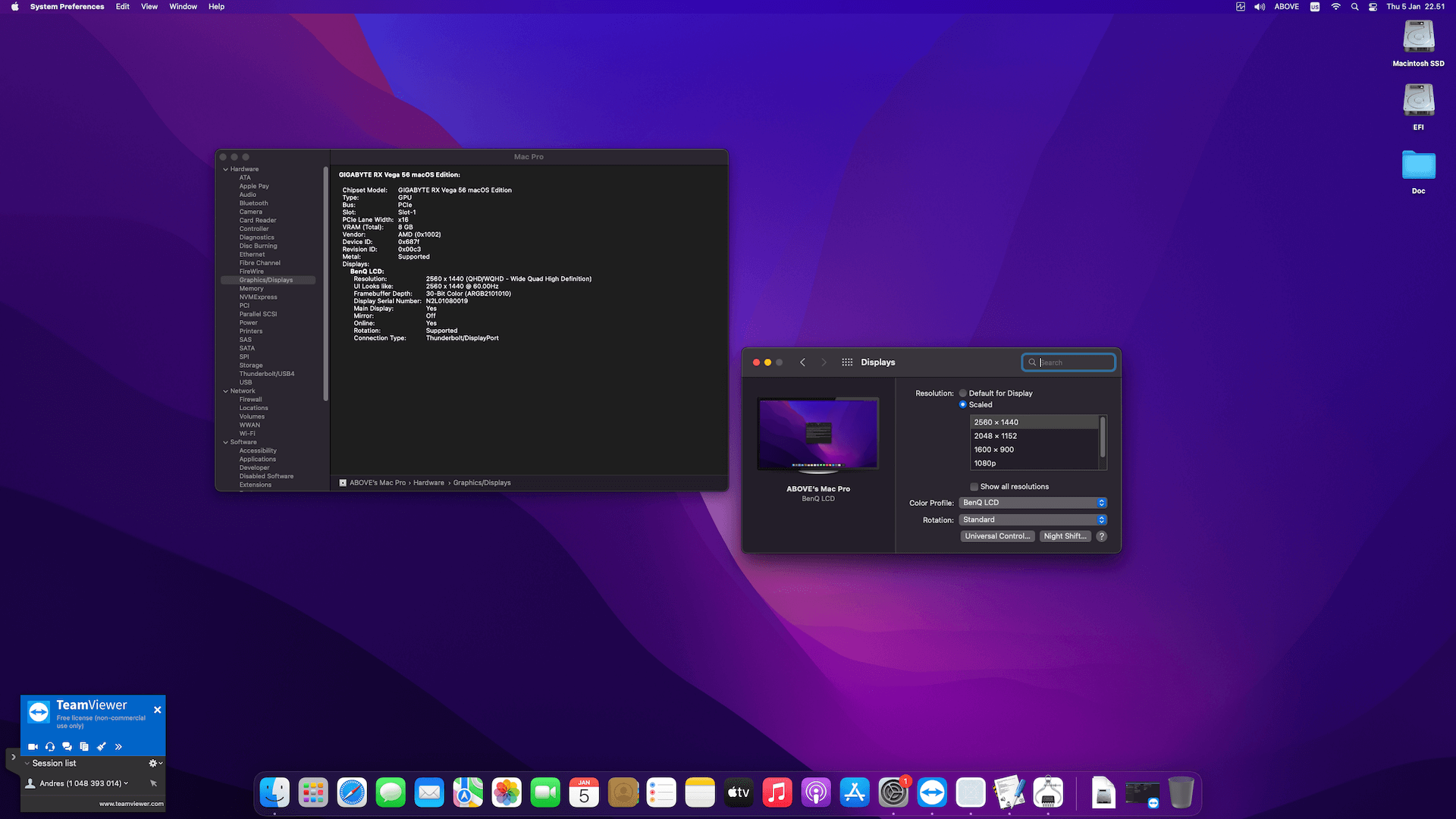Open the Rotation dropdown

click(1033, 520)
